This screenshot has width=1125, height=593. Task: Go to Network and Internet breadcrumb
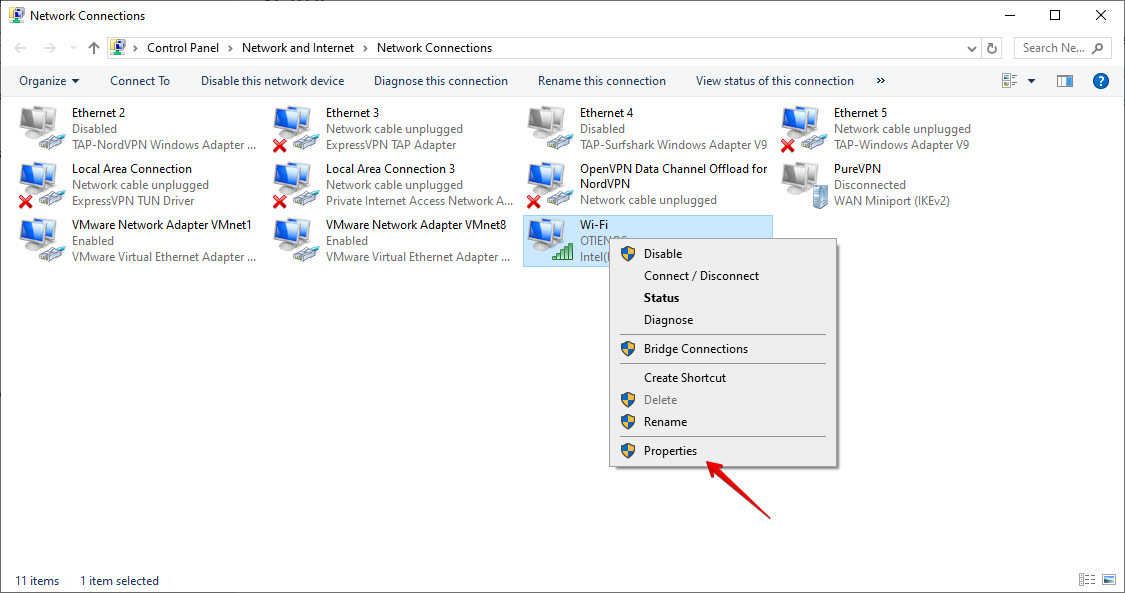pyautogui.click(x=298, y=48)
